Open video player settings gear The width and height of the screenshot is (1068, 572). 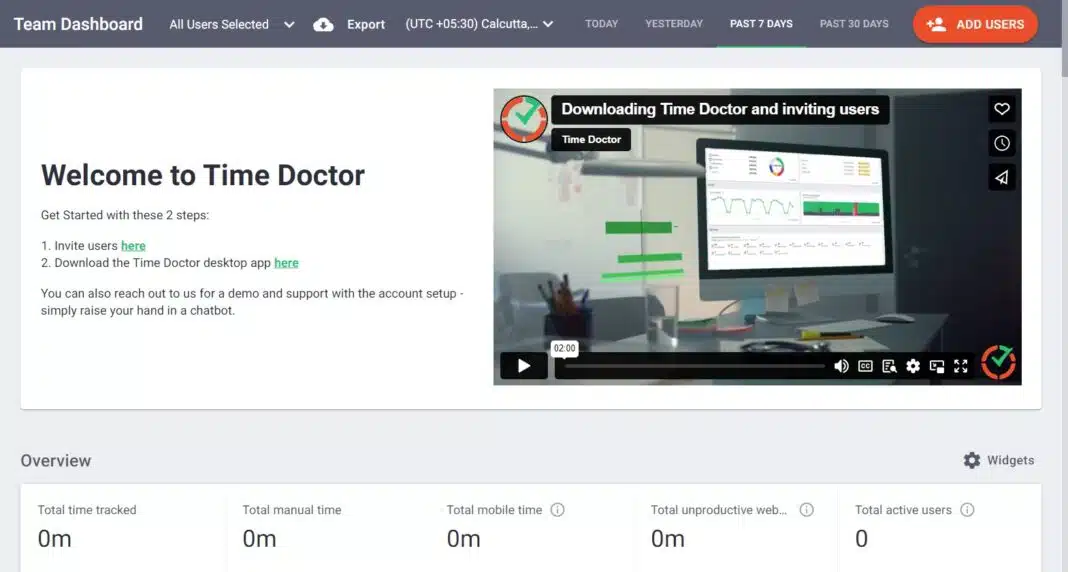point(913,366)
